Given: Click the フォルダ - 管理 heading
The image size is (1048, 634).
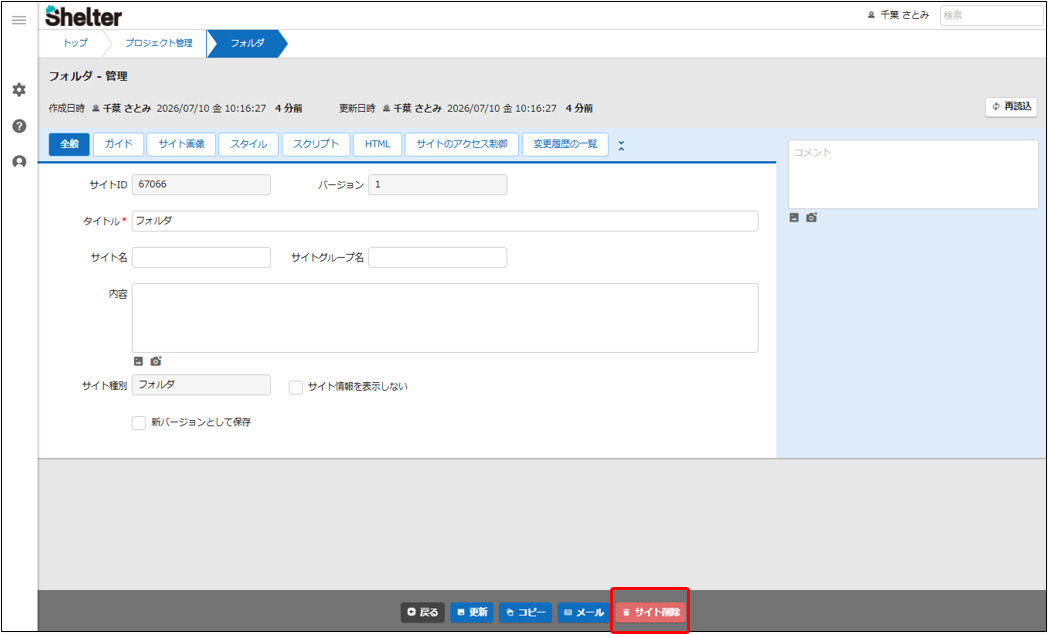Looking at the screenshot, I should coord(88,76).
